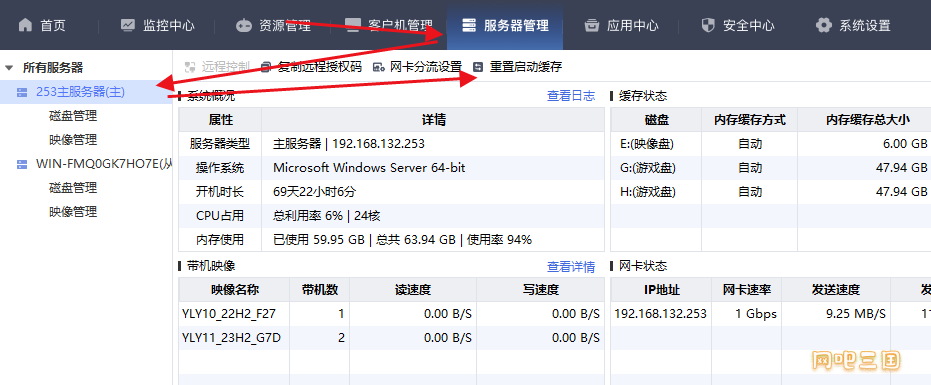Click the home icon beside 首页
The height and width of the screenshot is (385, 931).
coord(25,25)
